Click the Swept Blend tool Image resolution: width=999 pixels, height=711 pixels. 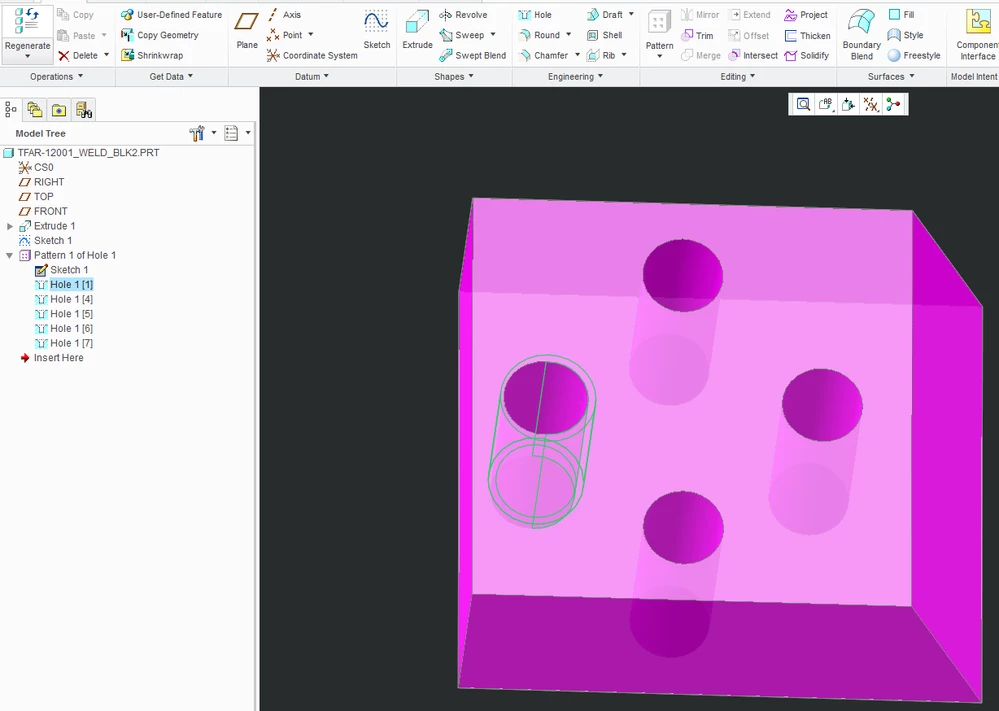coord(473,55)
